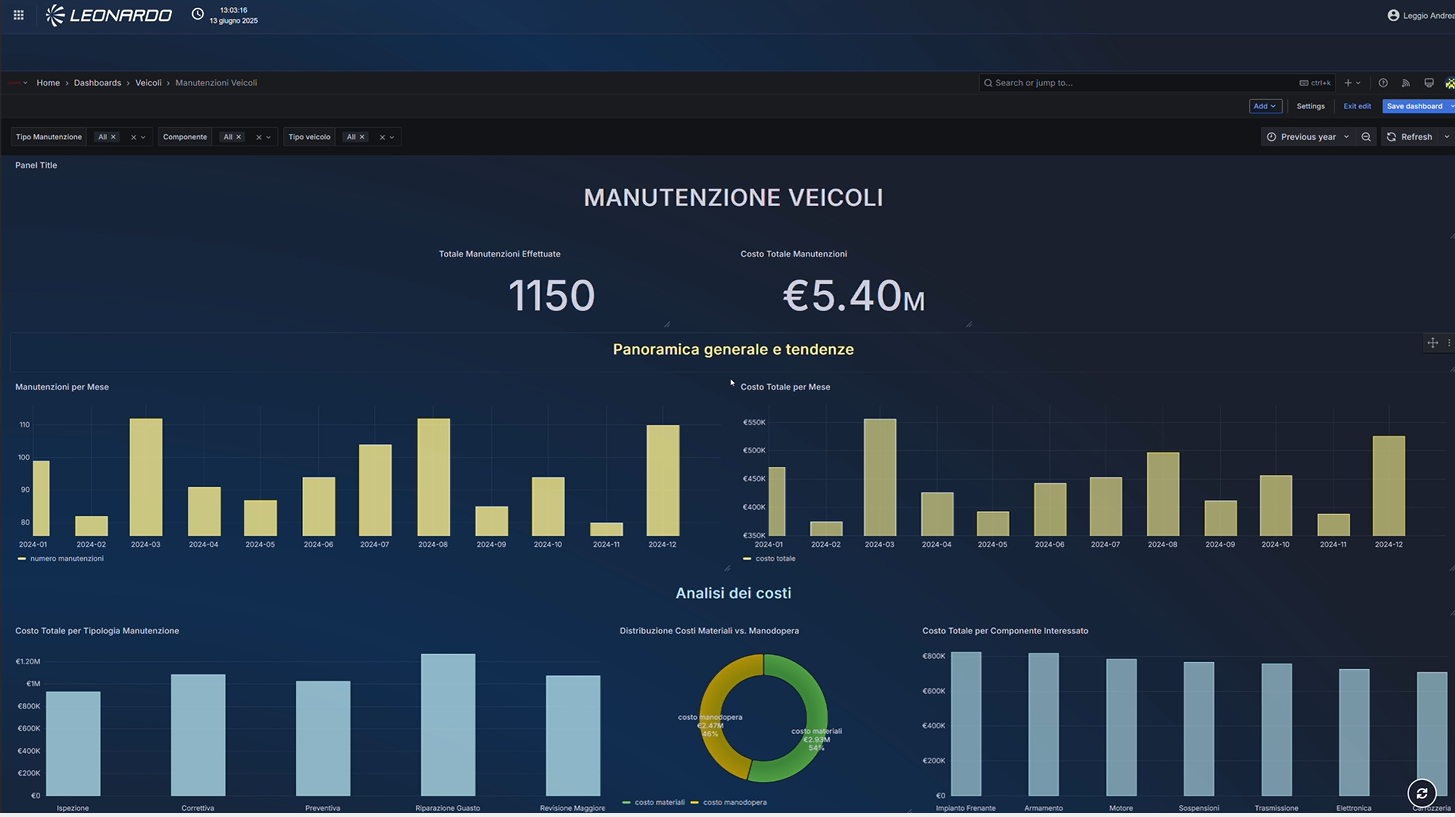Click the Save dashboard button

1414,106
